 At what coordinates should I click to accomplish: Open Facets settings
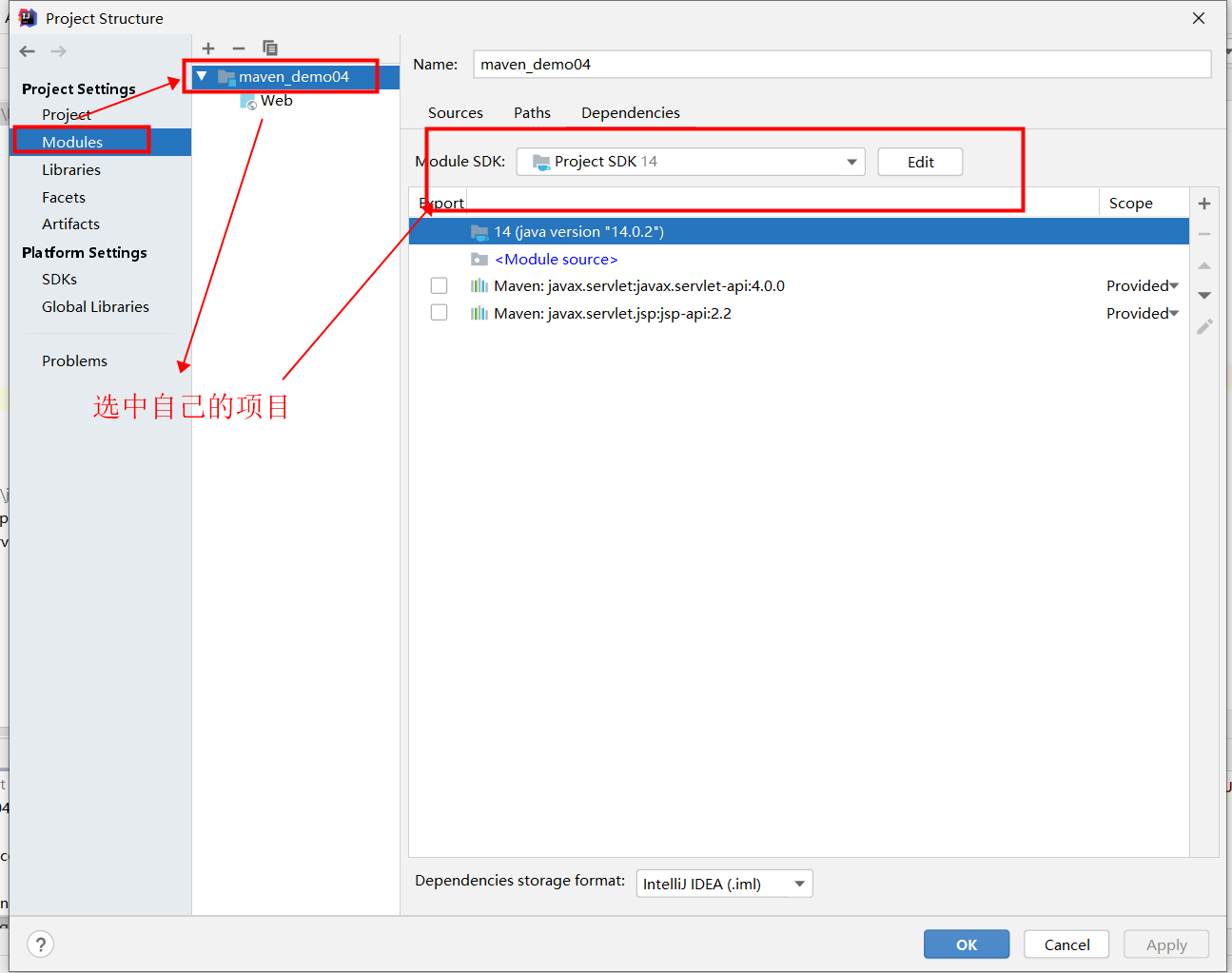[64, 197]
